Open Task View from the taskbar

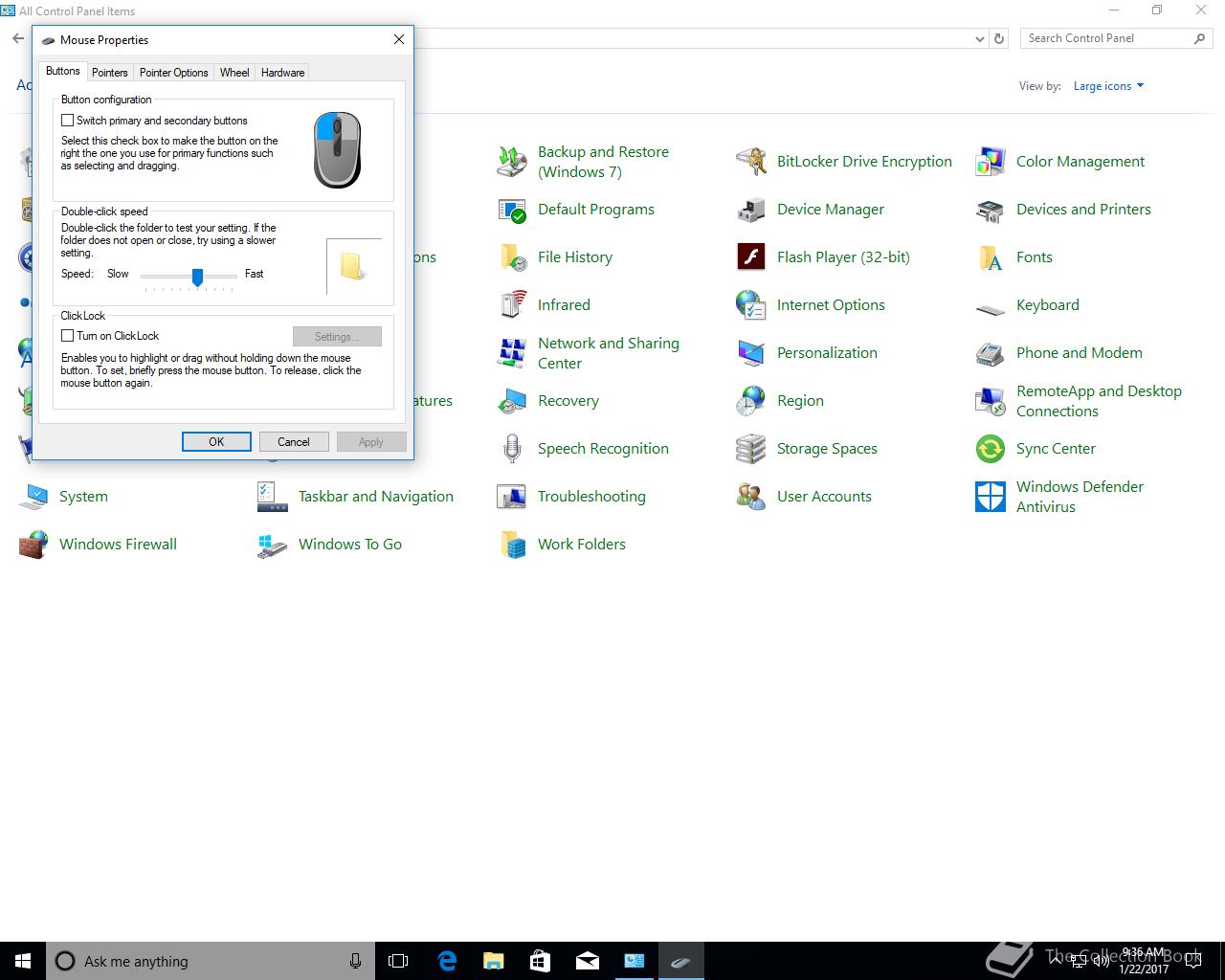398,961
